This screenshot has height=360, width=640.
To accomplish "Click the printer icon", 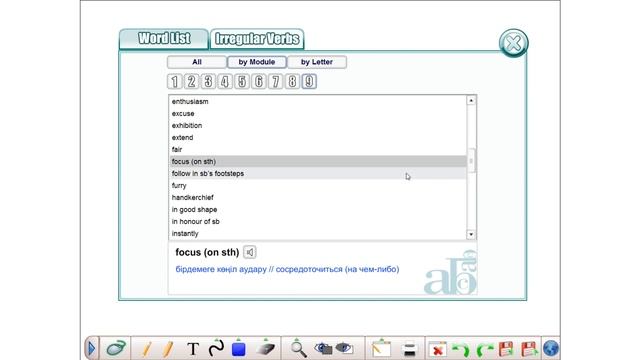I will click(x=409, y=349).
